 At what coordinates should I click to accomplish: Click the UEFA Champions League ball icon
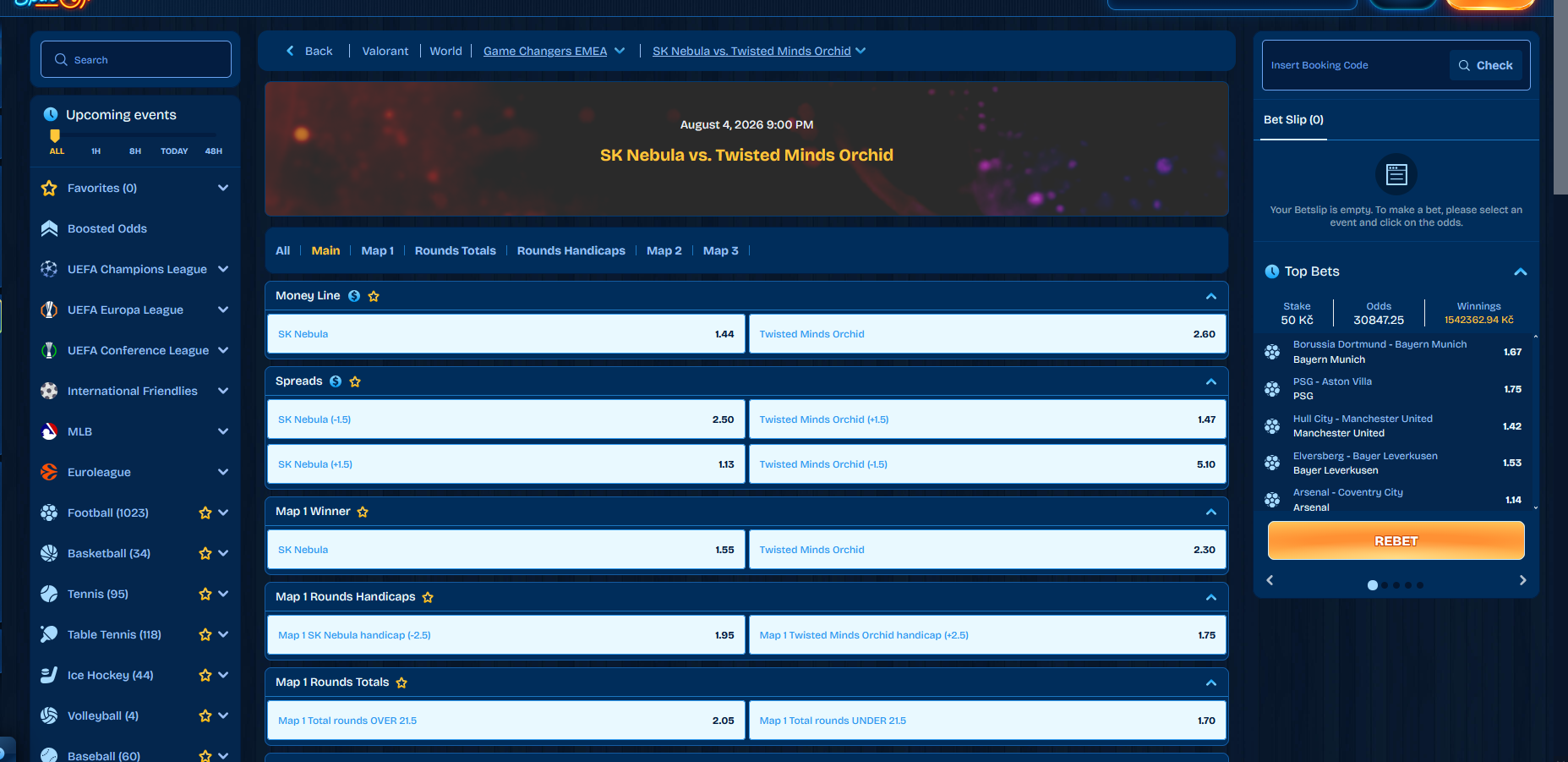coord(49,269)
